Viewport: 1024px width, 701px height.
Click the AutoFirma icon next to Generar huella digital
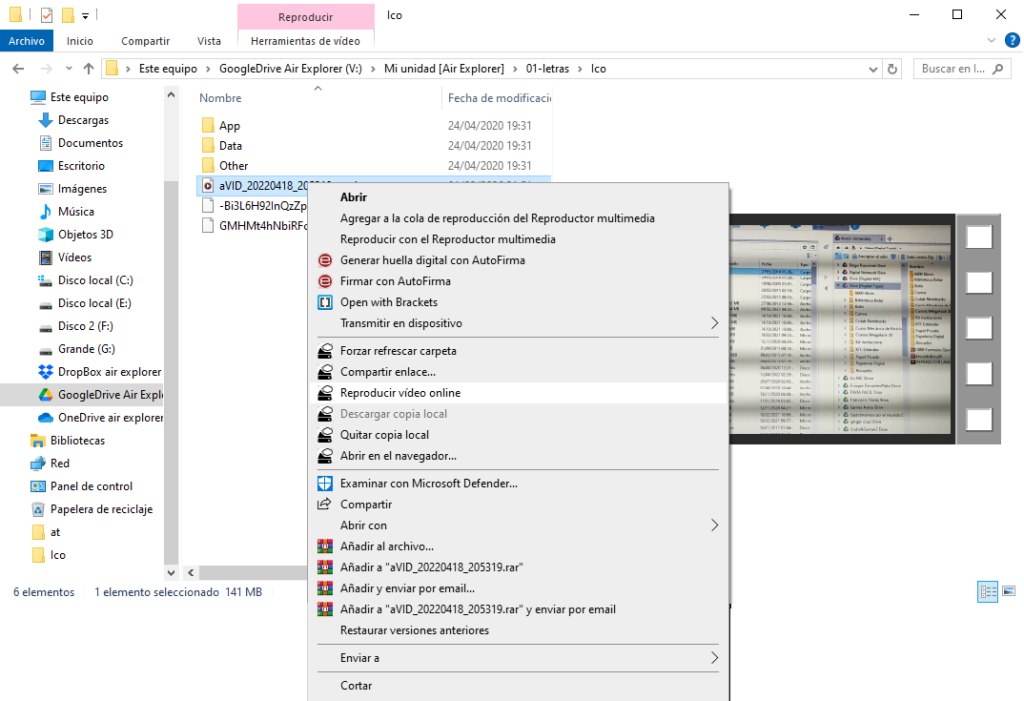(324, 260)
